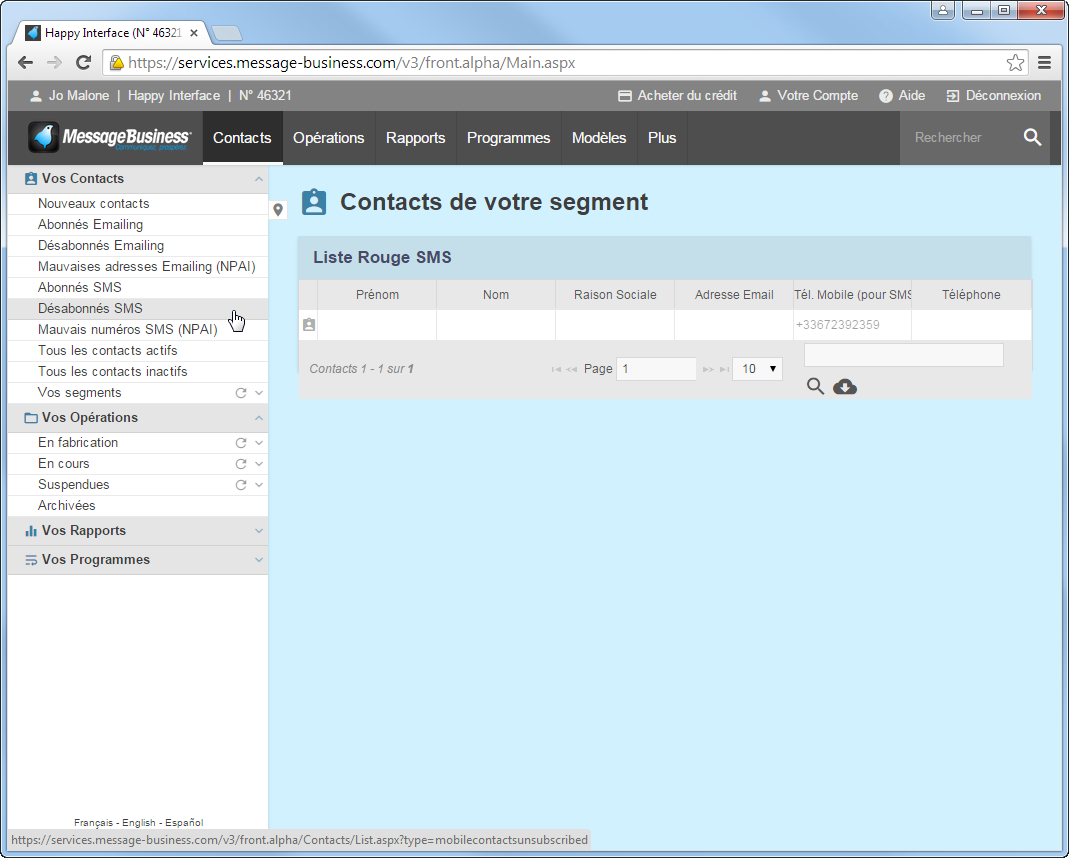Expand the En fabrication chevron
The width and height of the screenshot is (1069, 858).
pos(258,443)
